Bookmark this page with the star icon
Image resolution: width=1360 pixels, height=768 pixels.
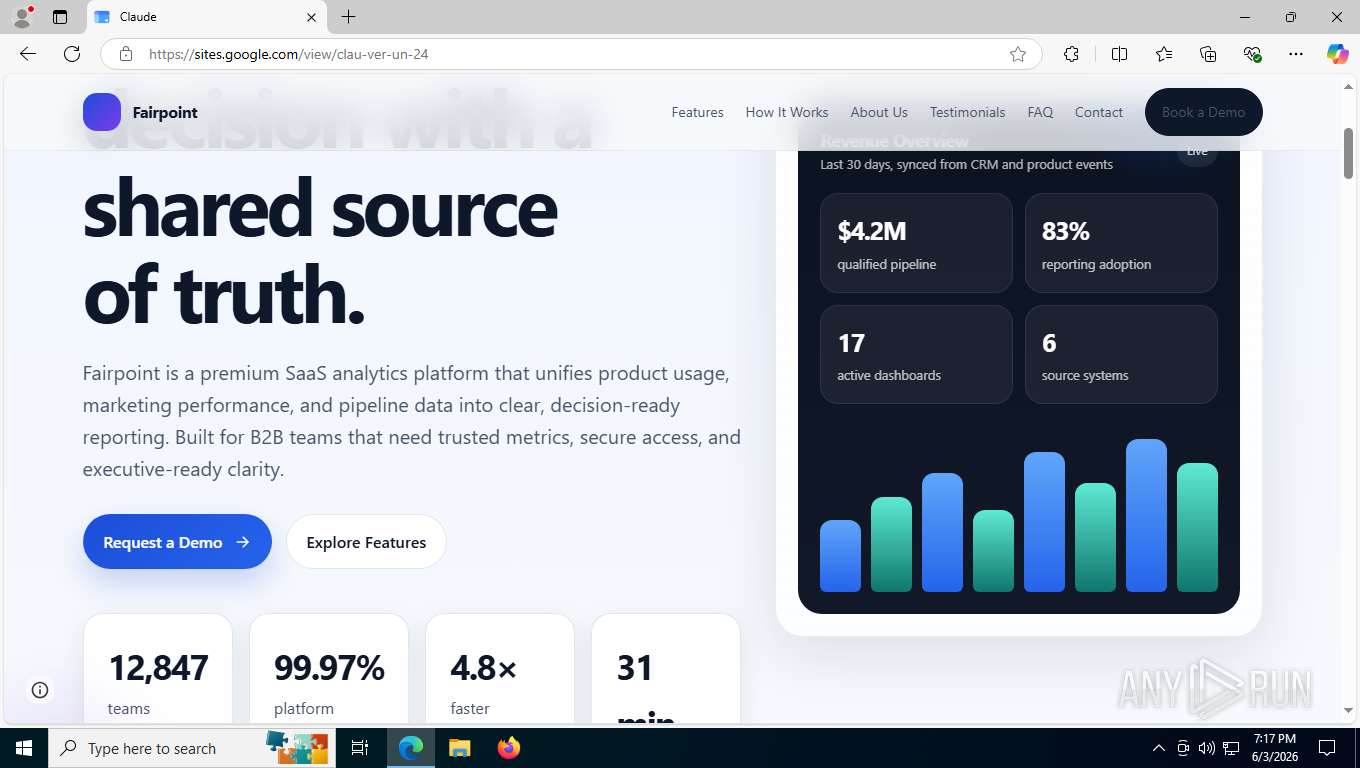point(1018,54)
